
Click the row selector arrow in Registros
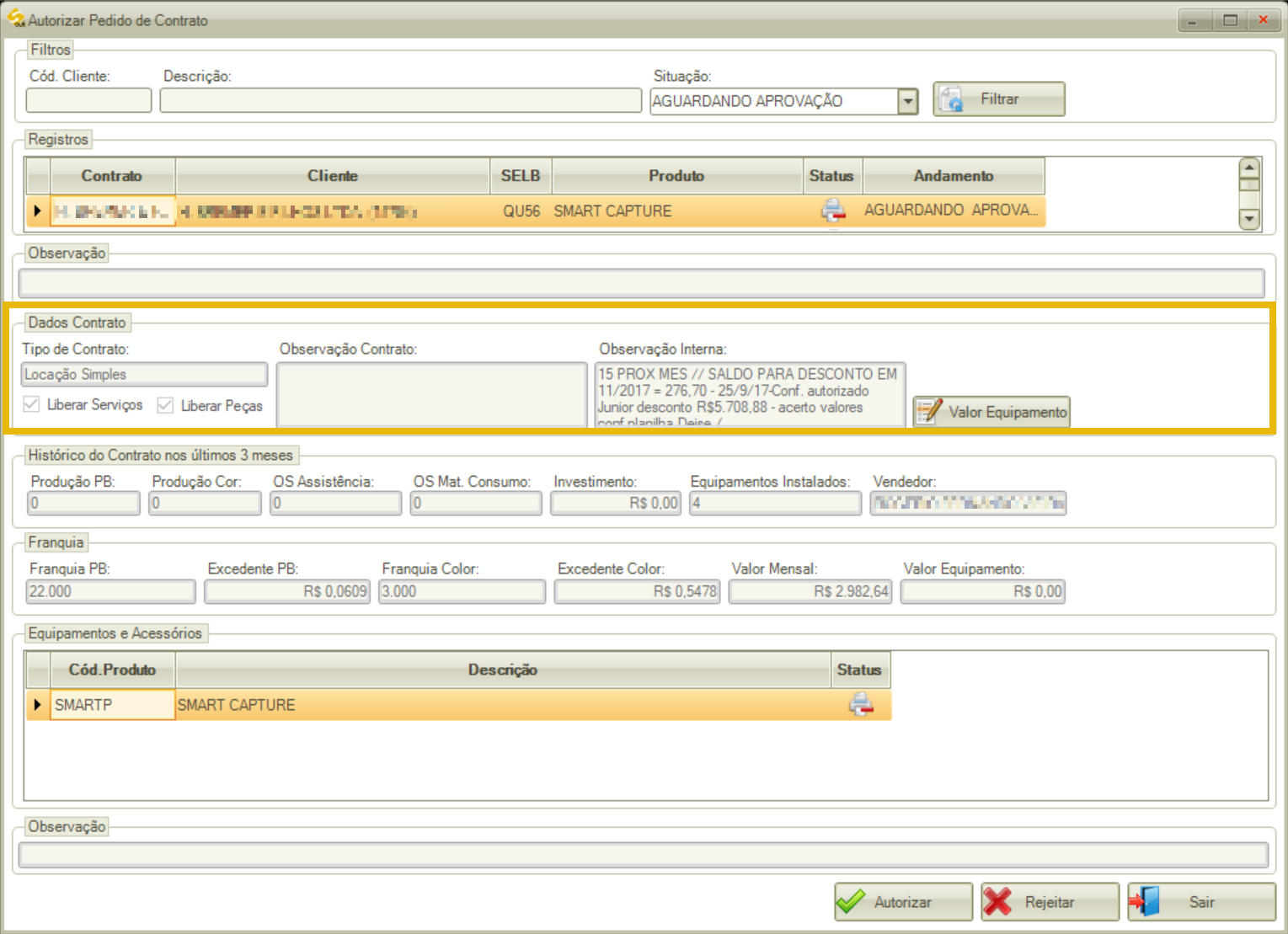pyautogui.click(x=38, y=211)
